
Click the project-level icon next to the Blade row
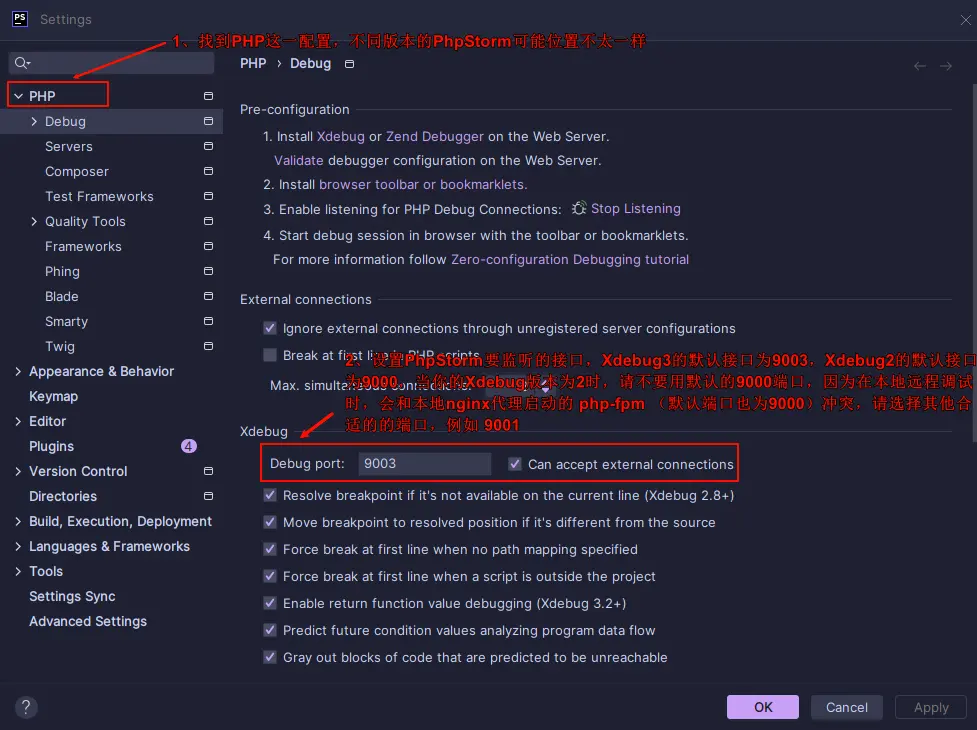tap(208, 296)
